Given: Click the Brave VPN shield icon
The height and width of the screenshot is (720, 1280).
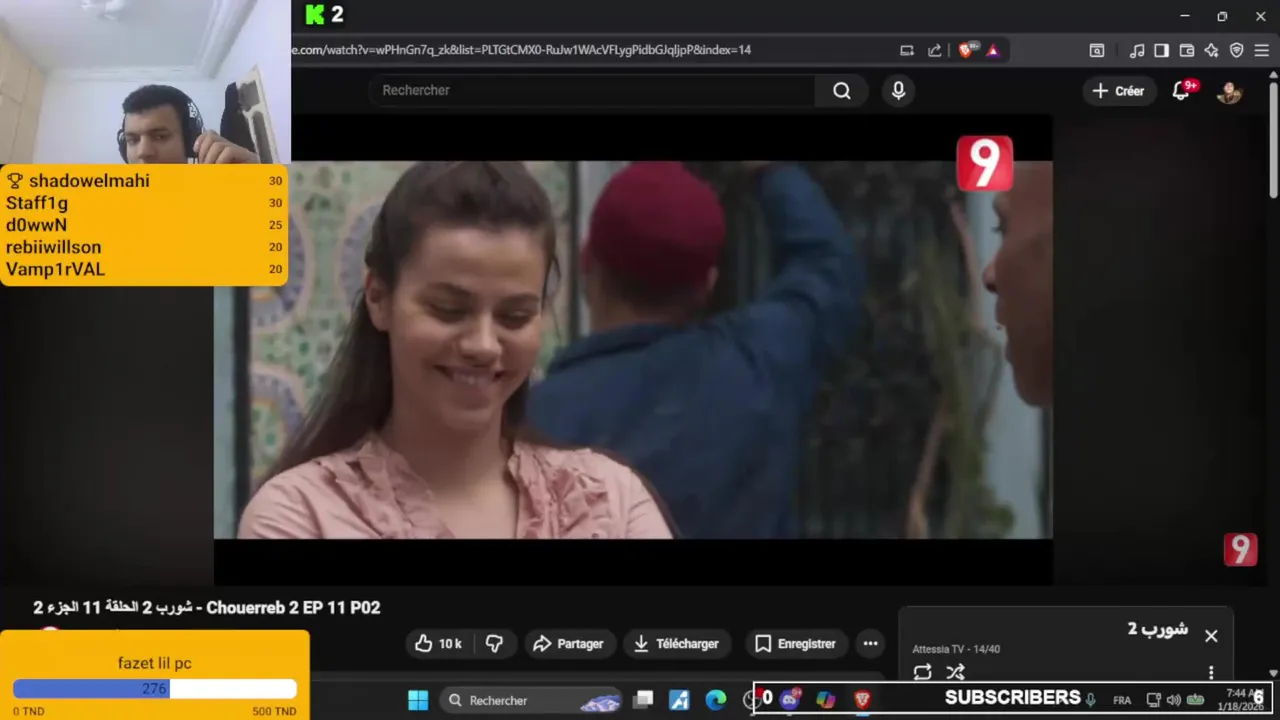Looking at the screenshot, I should point(1236,50).
